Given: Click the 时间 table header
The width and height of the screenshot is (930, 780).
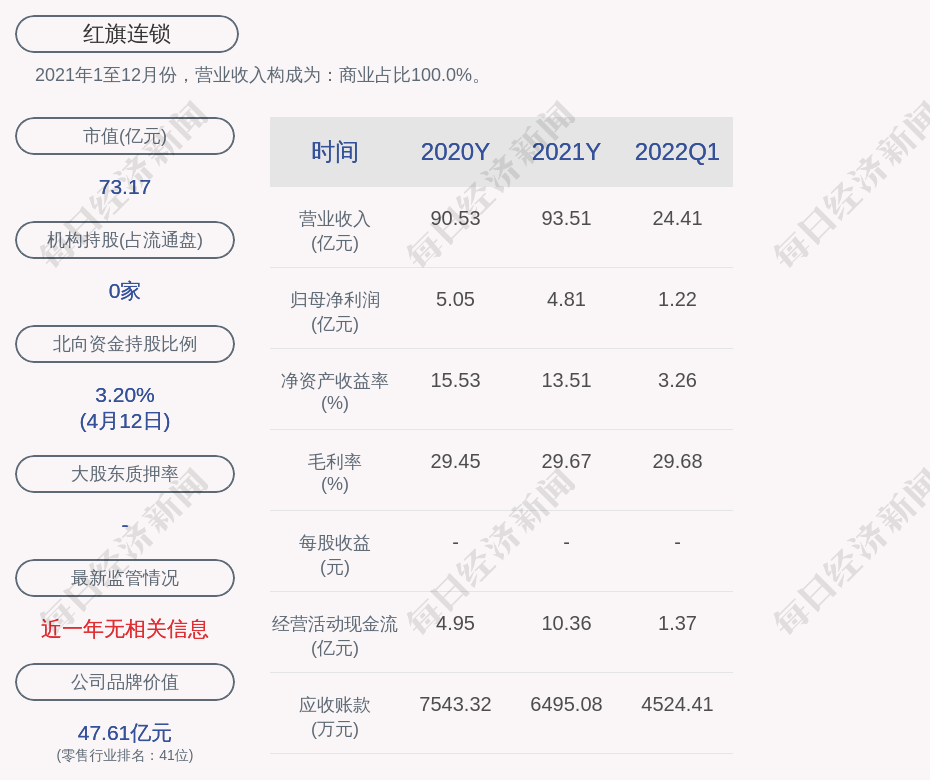Looking at the screenshot, I should [335, 152].
